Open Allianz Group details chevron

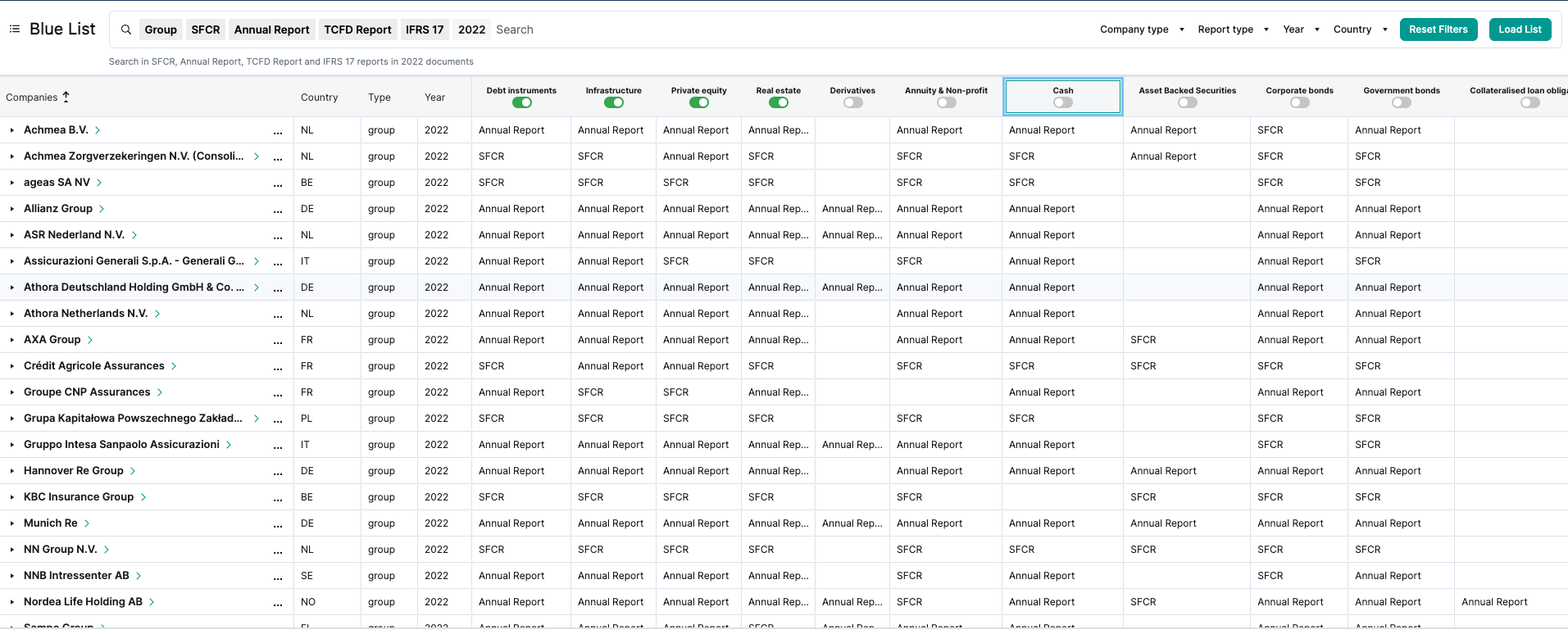tap(102, 209)
